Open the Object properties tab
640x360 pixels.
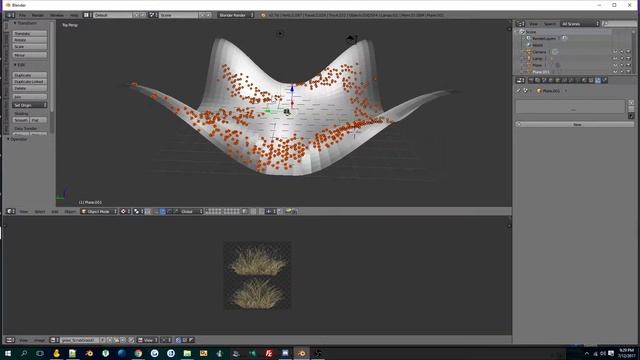pyautogui.click(x=558, y=80)
